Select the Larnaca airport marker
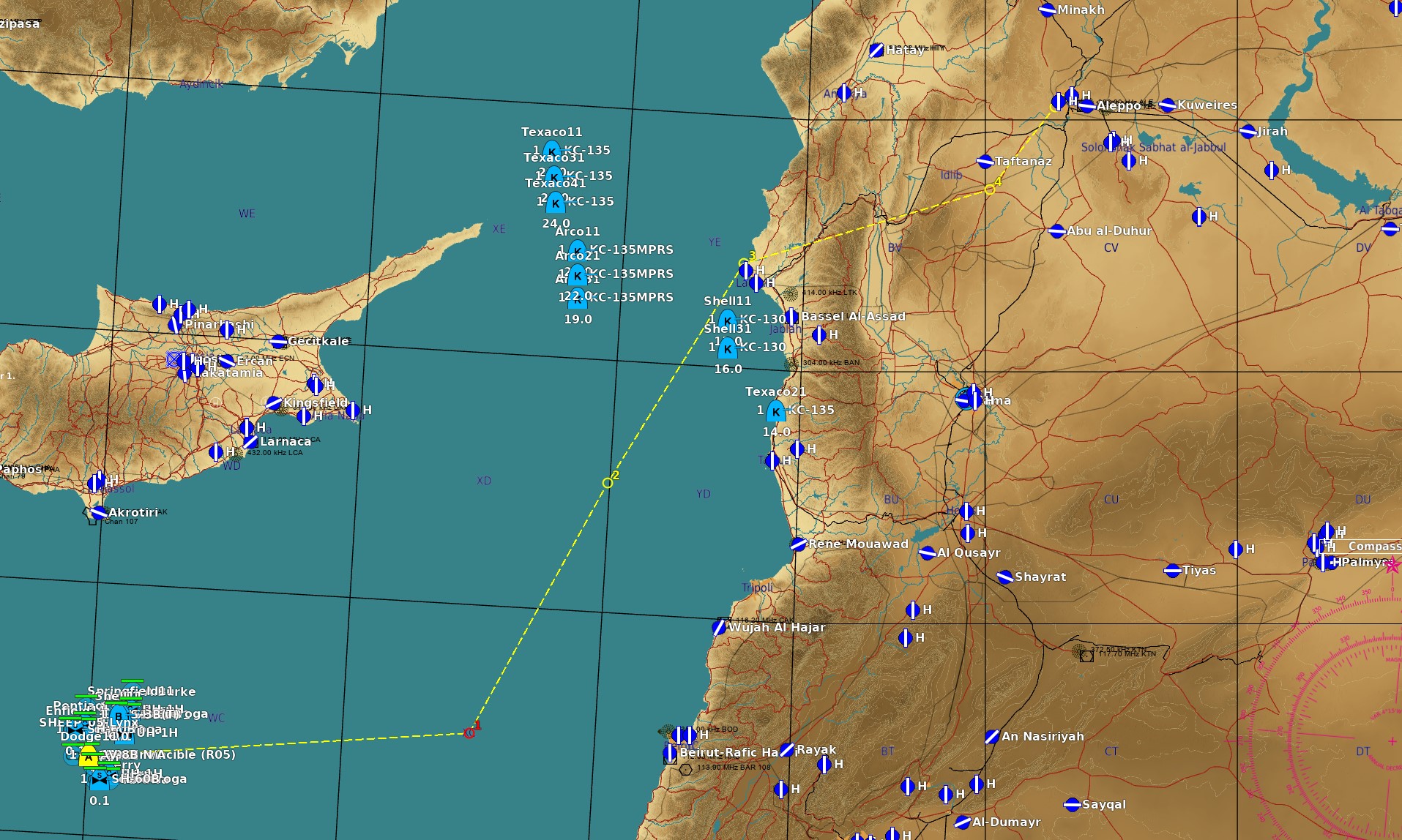The width and height of the screenshot is (1402, 840). (250, 441)
